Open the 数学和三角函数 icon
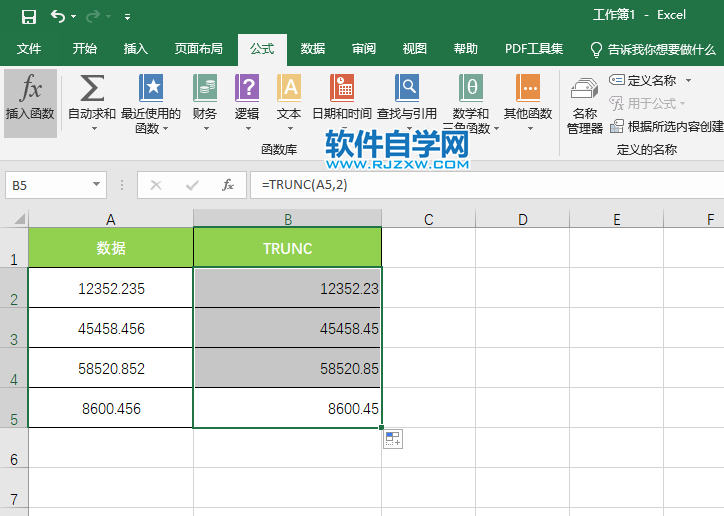This screenshot has width=724, height=516. pos(471,88)
